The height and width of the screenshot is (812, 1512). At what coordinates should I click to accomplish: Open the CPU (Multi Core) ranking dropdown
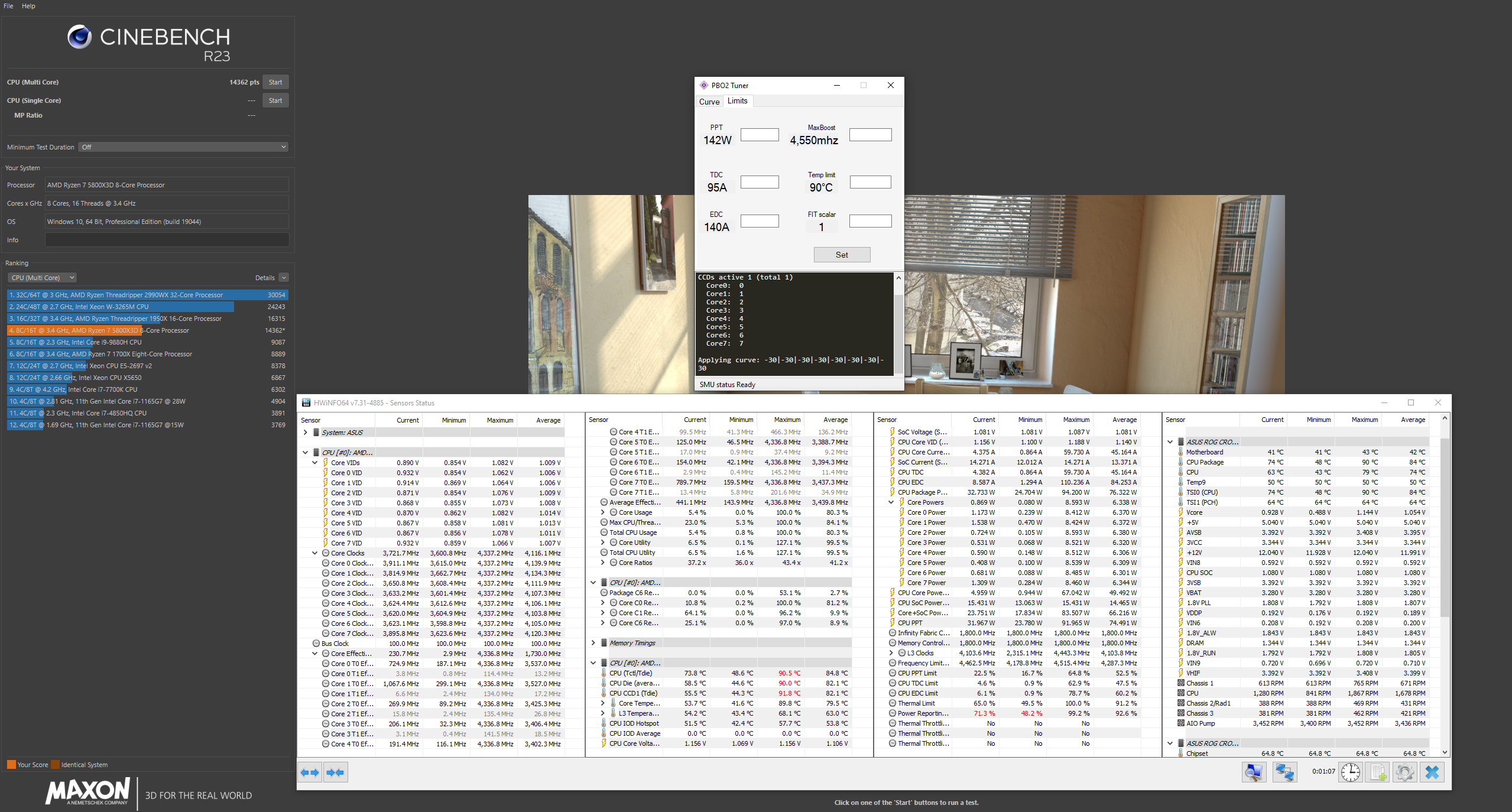[42, 278]
